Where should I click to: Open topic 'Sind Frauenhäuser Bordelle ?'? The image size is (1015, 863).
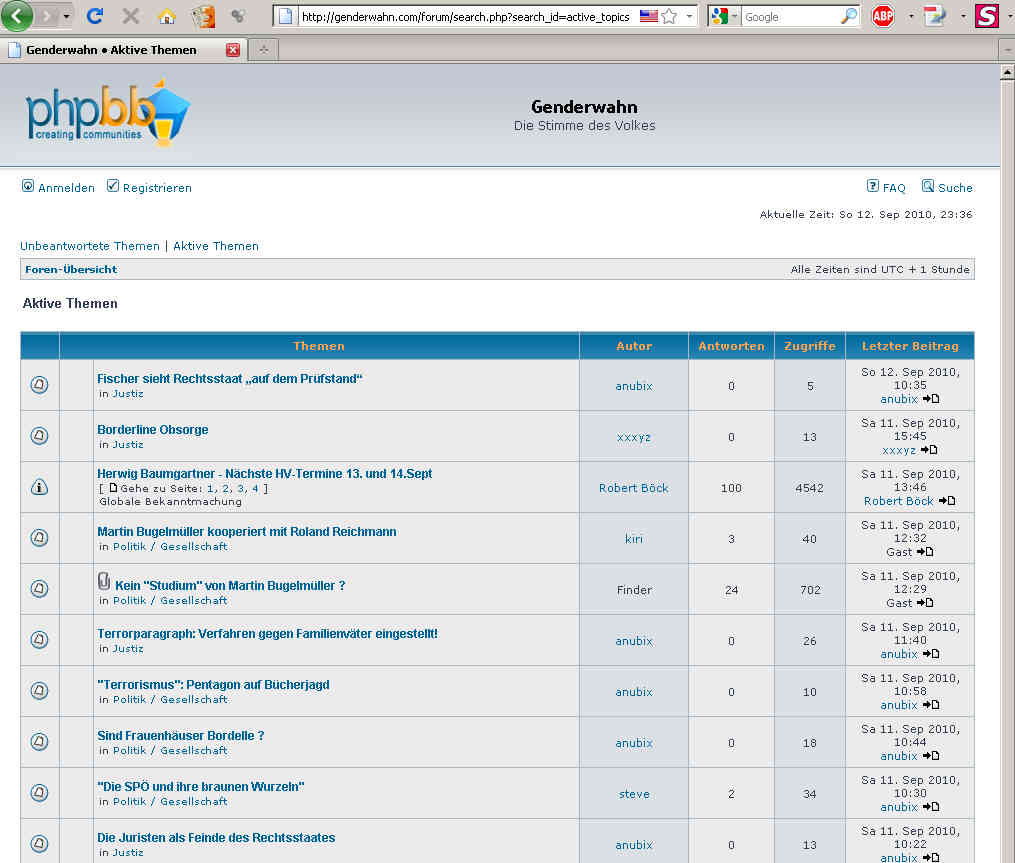pos(180,735)
